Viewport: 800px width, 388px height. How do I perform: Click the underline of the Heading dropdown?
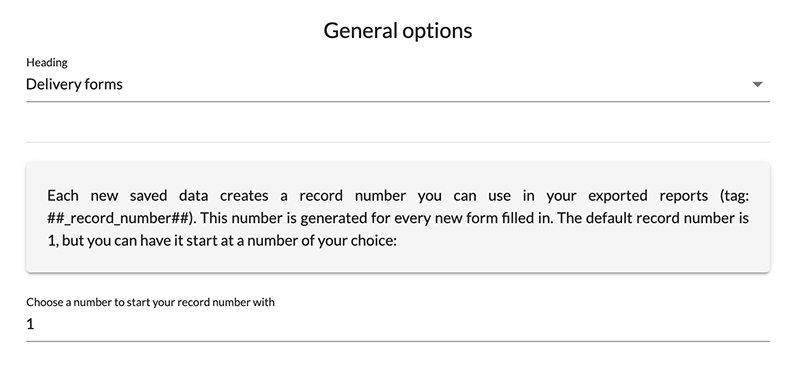tap(397, 101)
